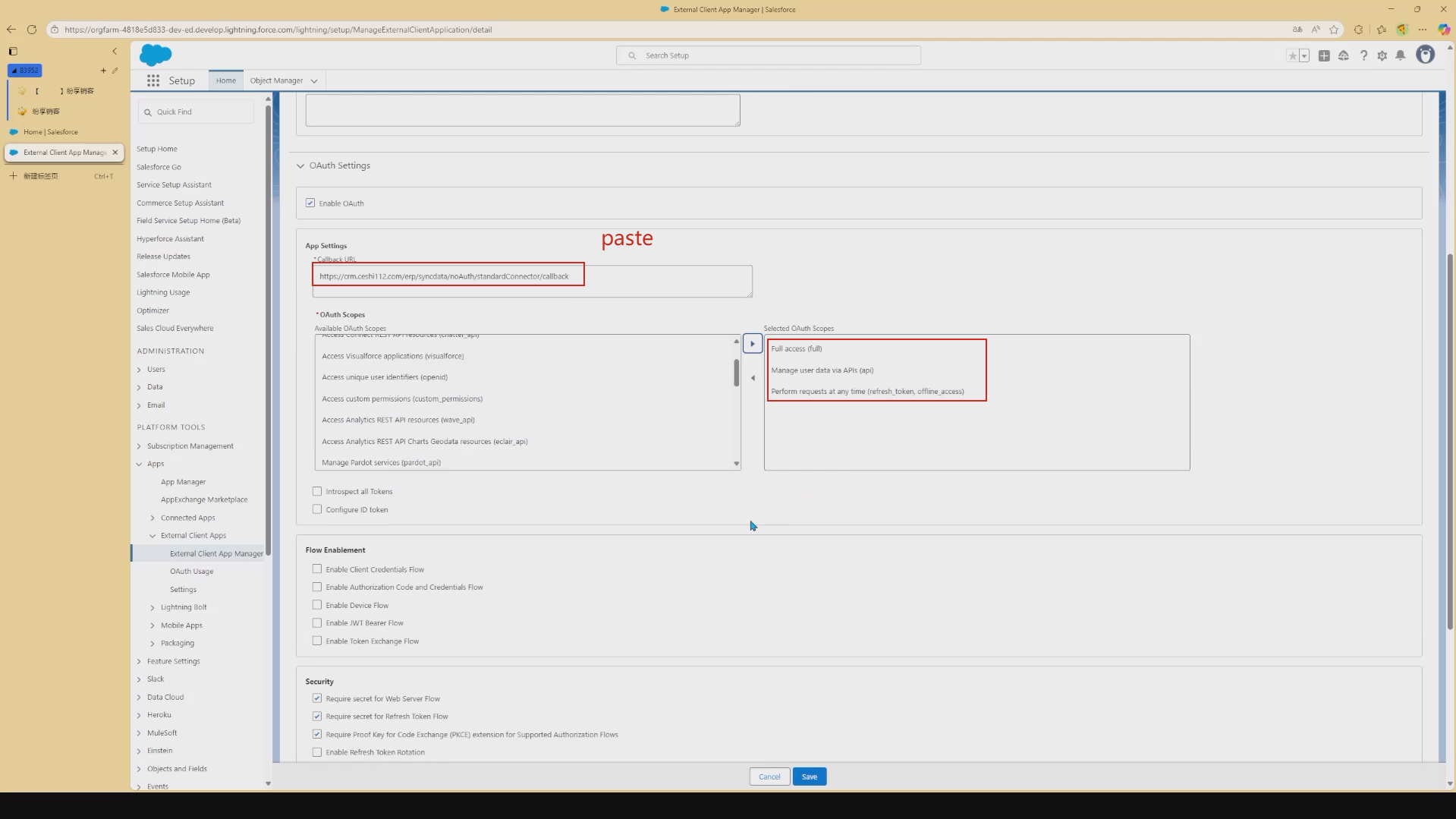
Task: Enable Token Exchange Flow checkbox
Action: (x=317, y=641)
